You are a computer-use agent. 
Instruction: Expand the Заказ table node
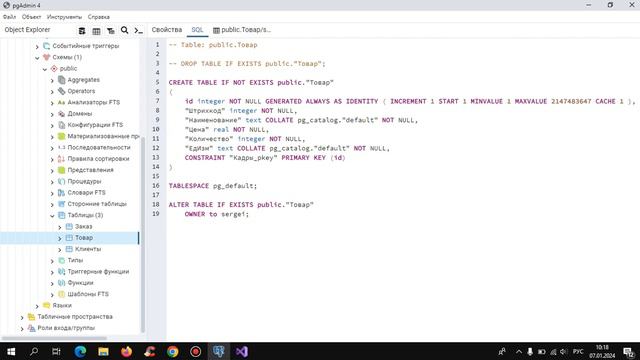click(x=60, y=227)
